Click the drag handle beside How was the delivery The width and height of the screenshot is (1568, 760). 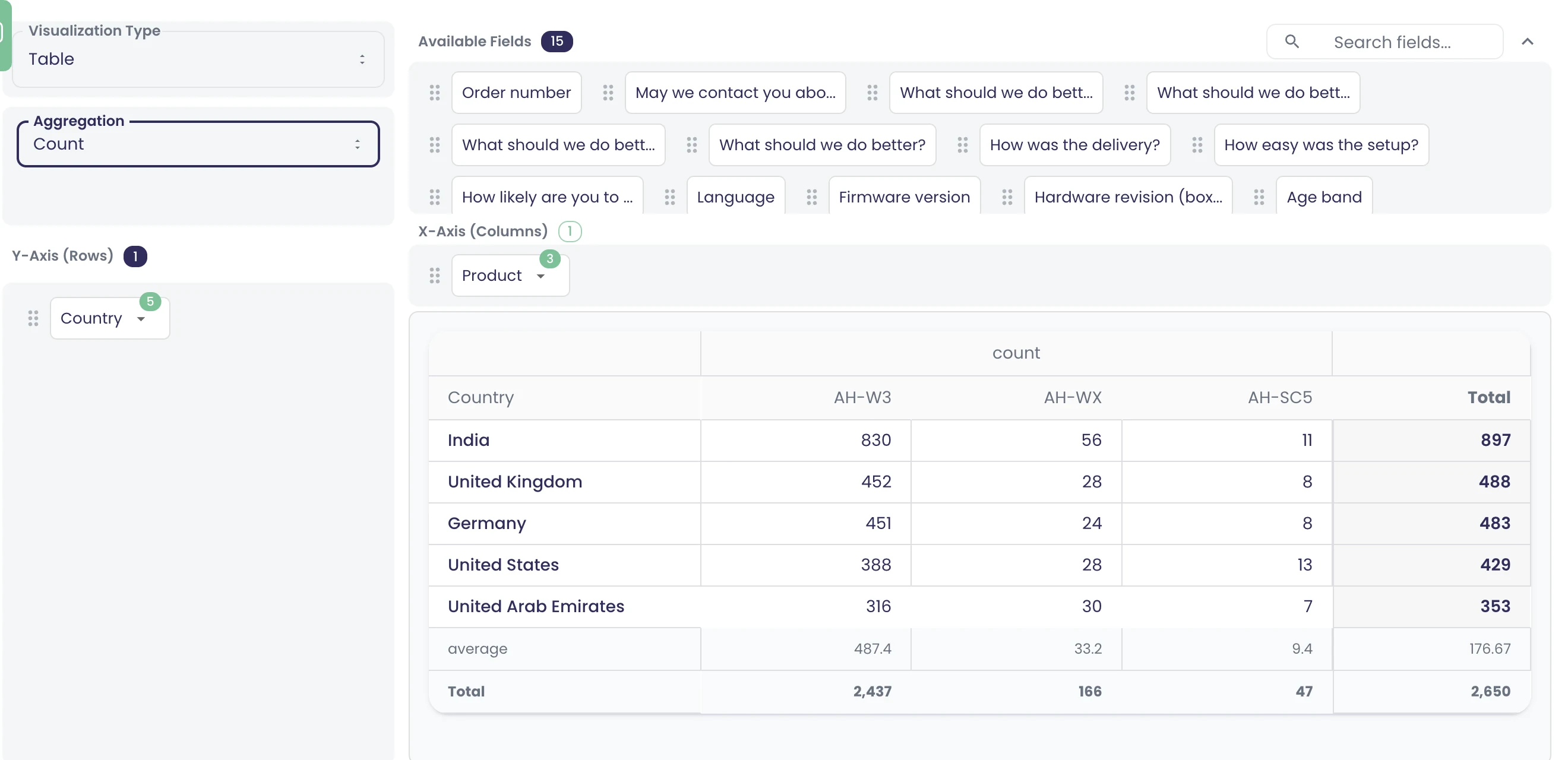tap(962, 145)
